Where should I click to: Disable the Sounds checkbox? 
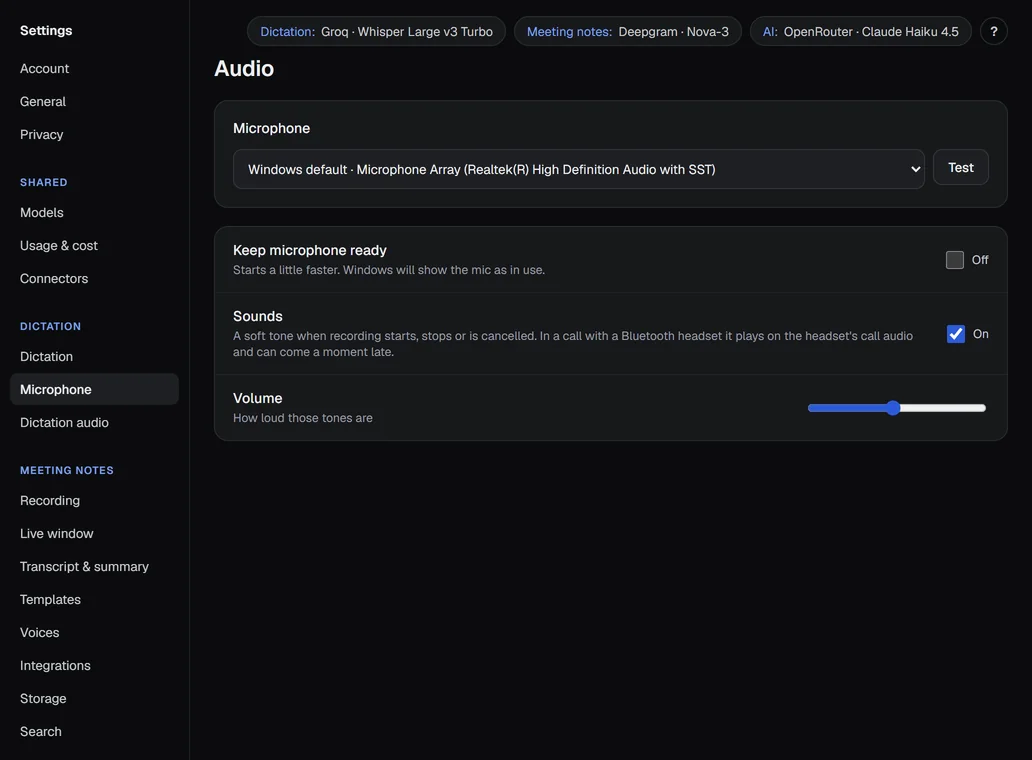955,334
